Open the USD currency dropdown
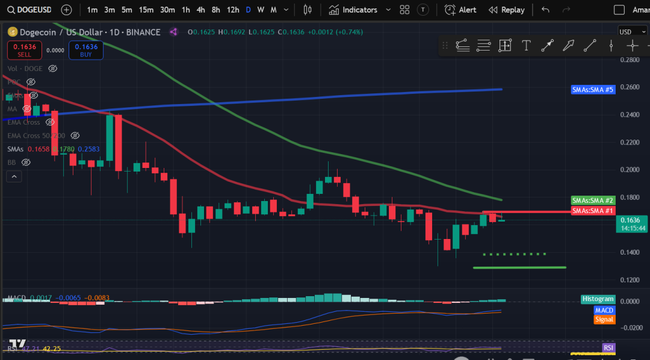 pos(632,32)
